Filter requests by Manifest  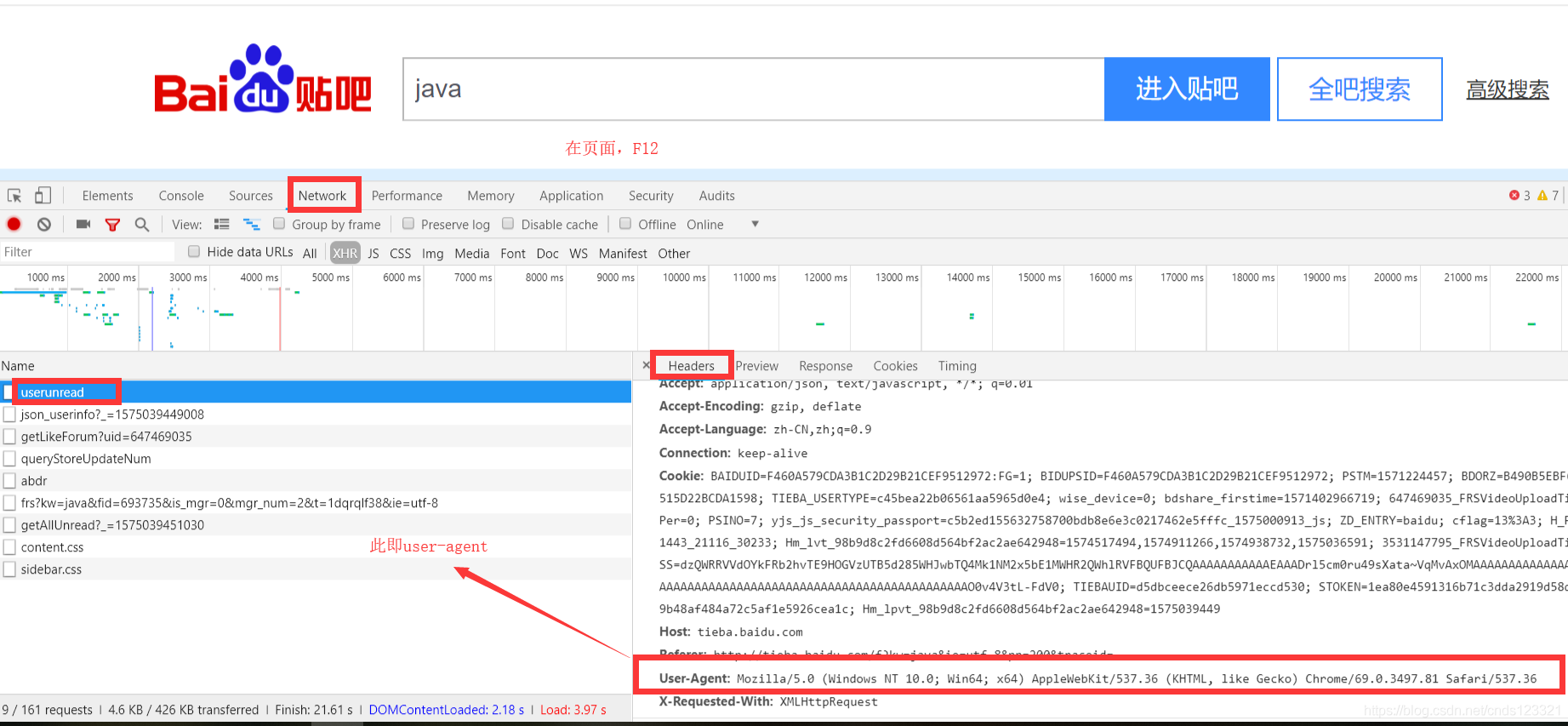pos(623,254)
